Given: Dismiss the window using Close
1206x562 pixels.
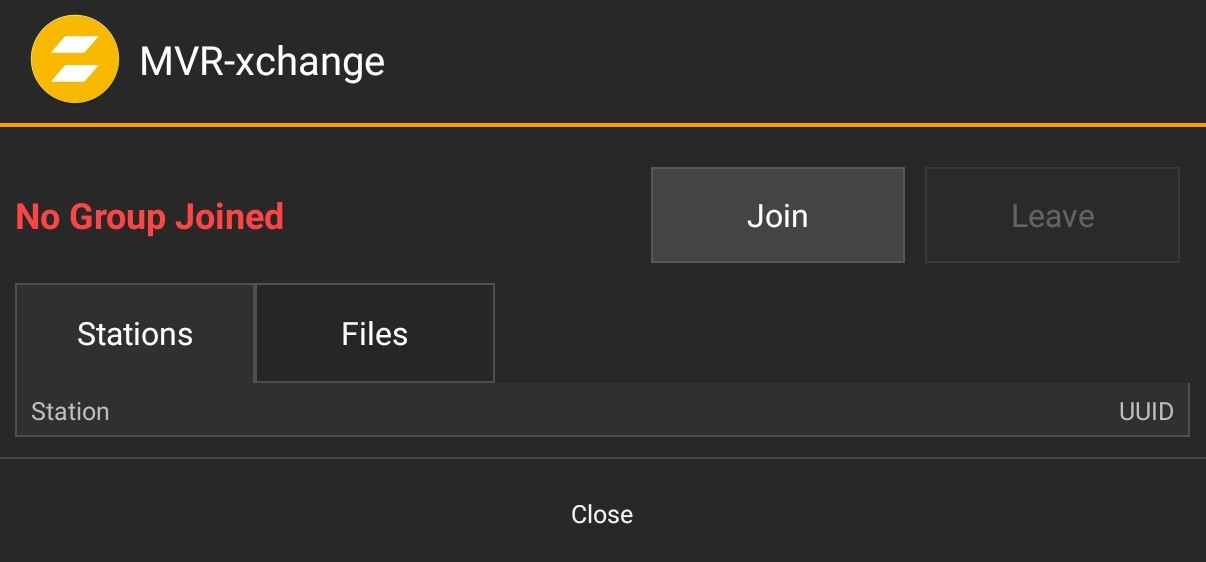Looking at the screenshot, I should pyautogui.click(x=602, y=514).
